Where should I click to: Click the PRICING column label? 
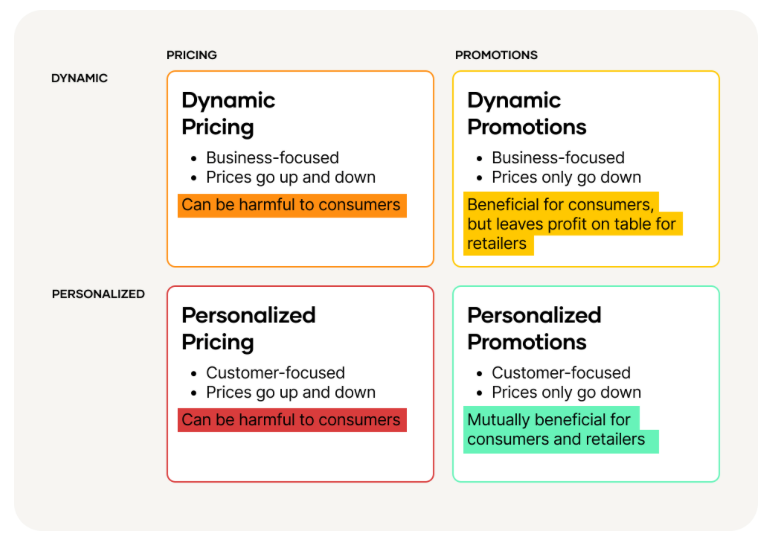click(x=191, y=55)
